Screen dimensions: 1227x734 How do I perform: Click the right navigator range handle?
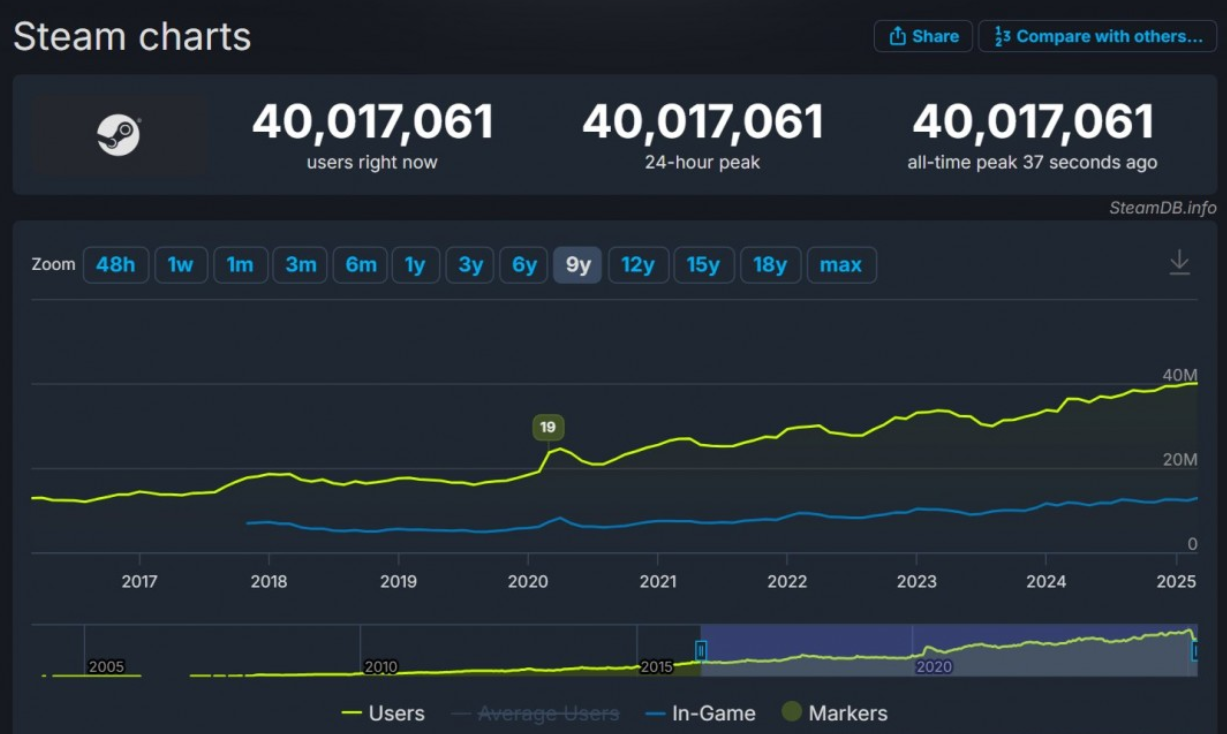coord(1195,650)
